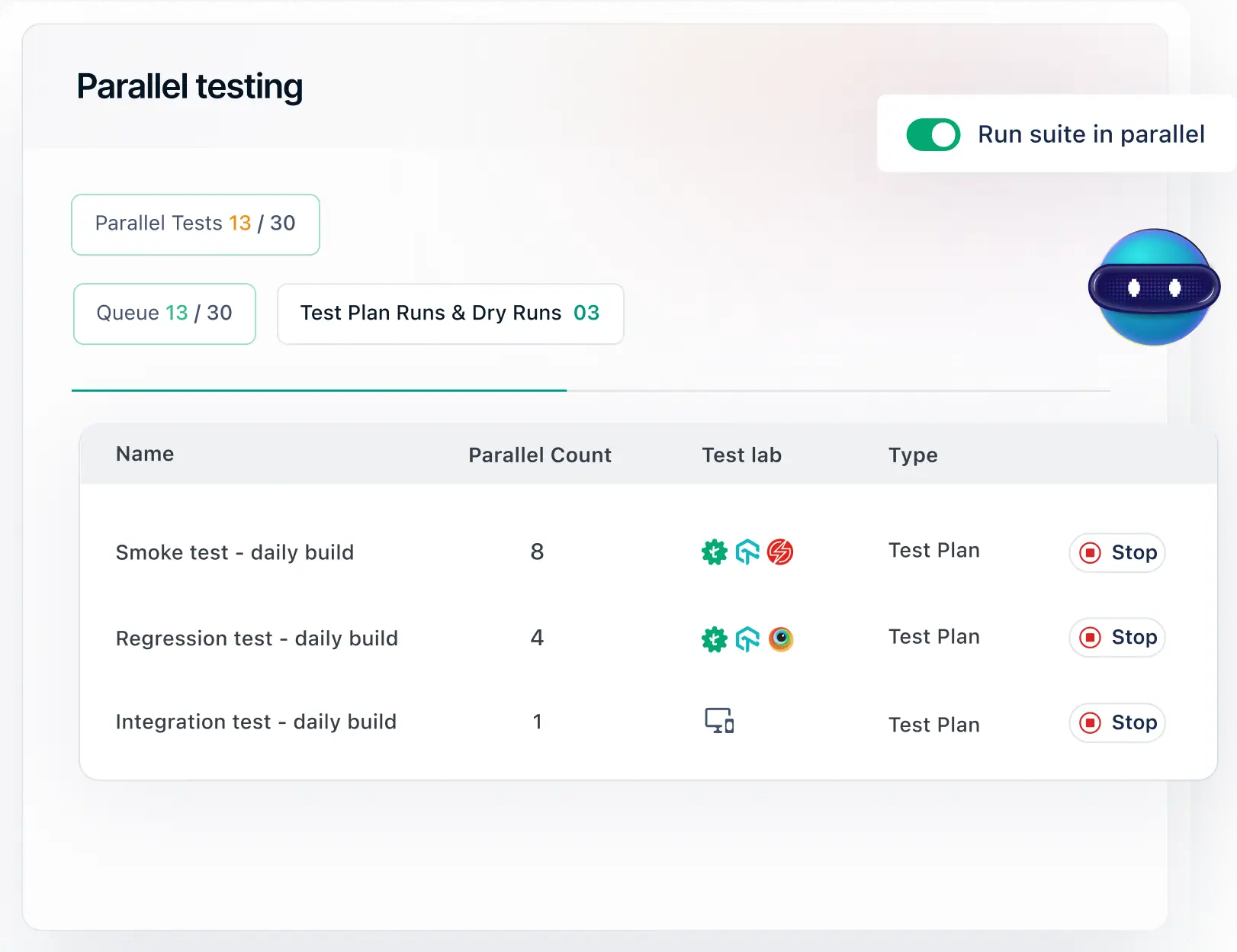This screenshot has width=1237, height=952.
Task: Select the Queue 13 / 30 tab
Action: (x=164, y=314)
